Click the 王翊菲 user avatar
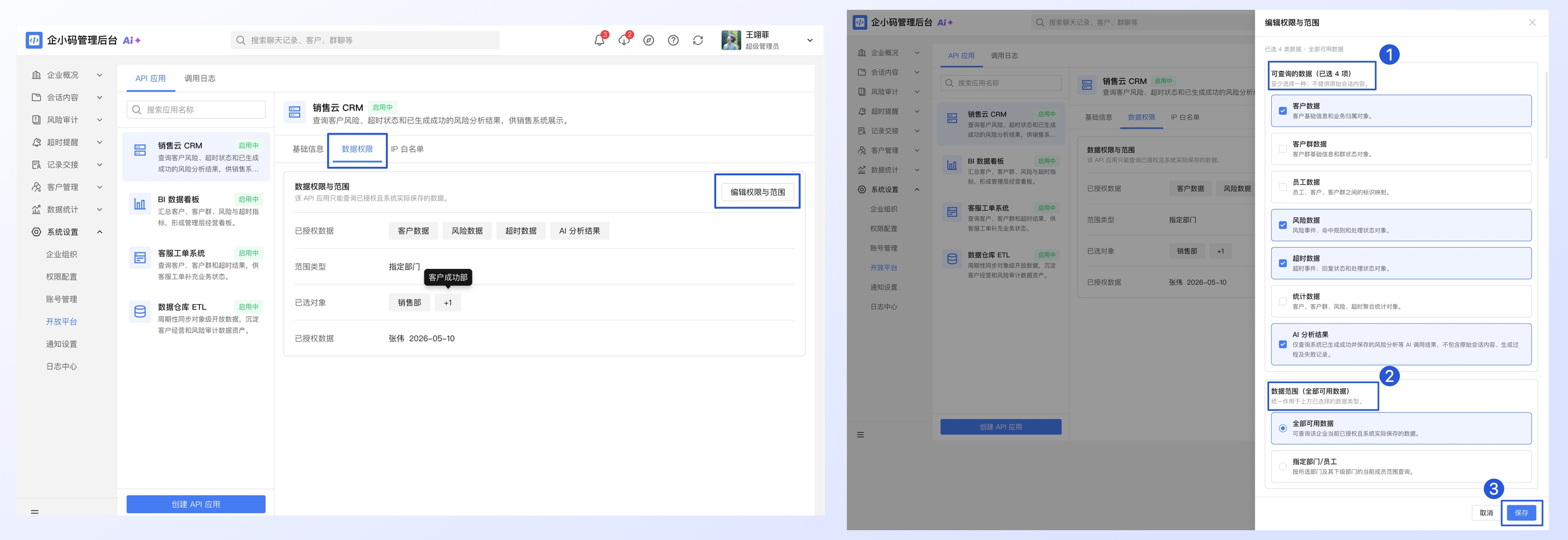 coord(731,40)
